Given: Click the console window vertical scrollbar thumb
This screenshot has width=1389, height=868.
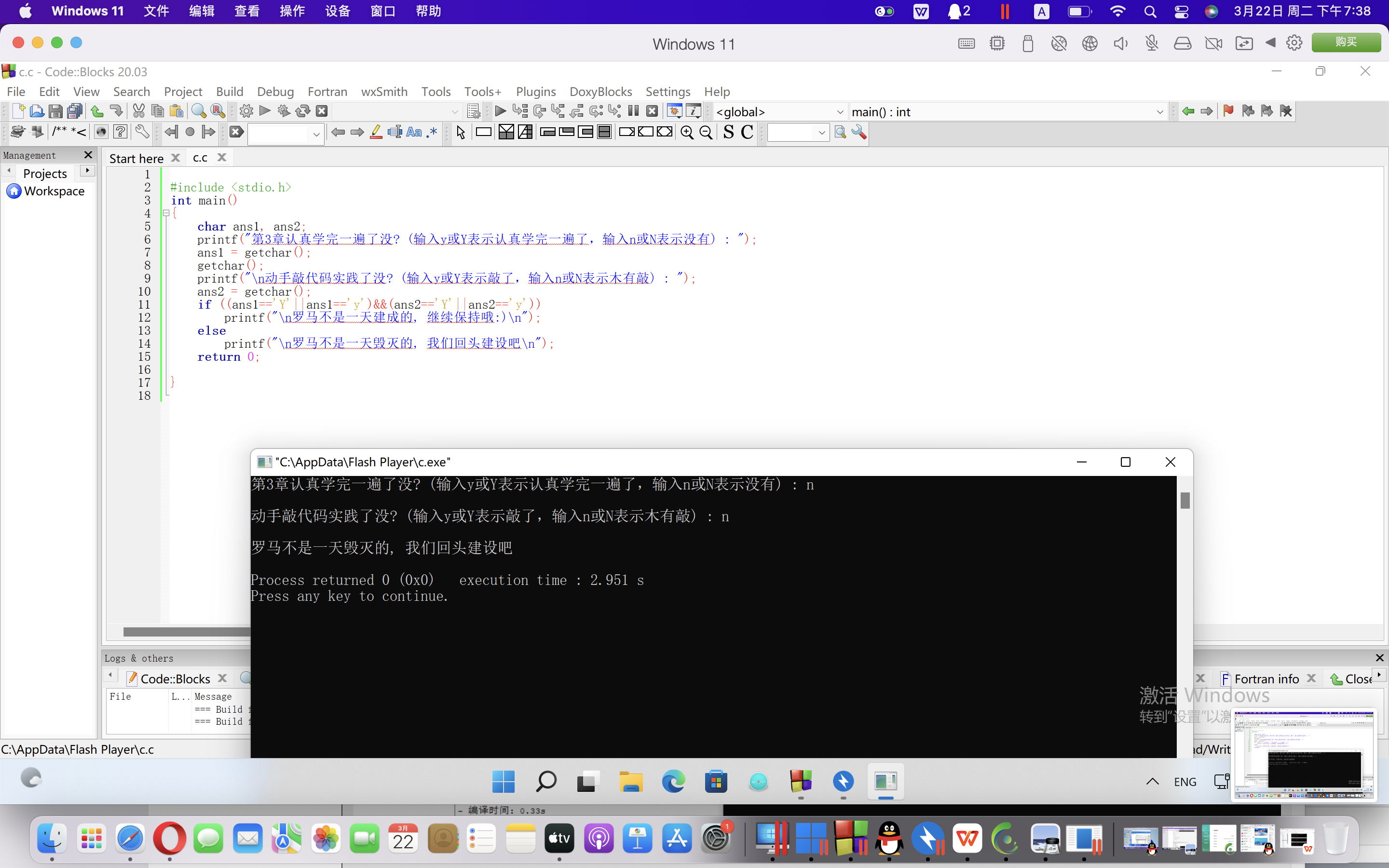Looking at the screenshot, I should tap(1185, 500).
